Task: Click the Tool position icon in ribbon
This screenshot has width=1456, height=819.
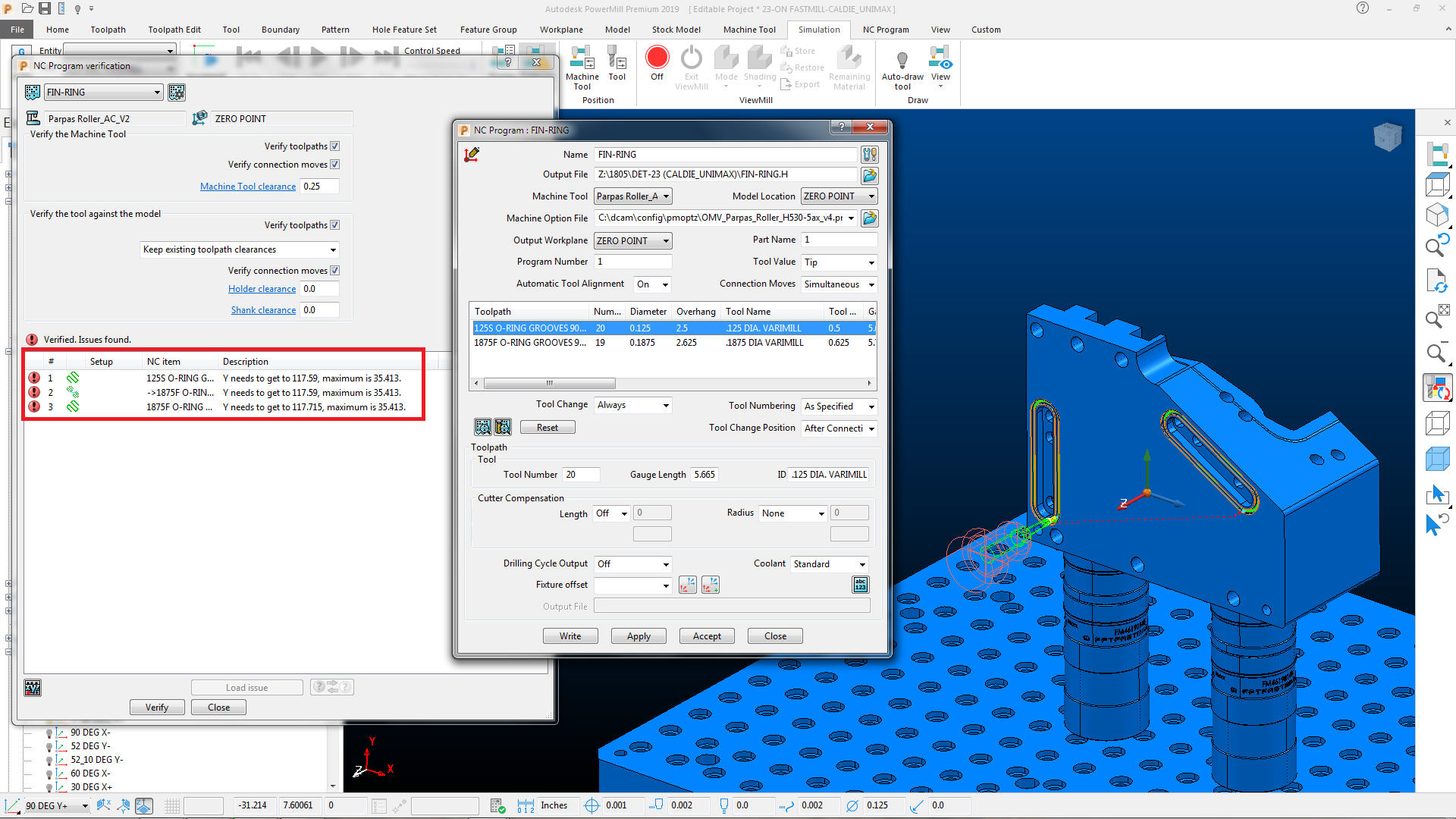Action: [617, 64]
